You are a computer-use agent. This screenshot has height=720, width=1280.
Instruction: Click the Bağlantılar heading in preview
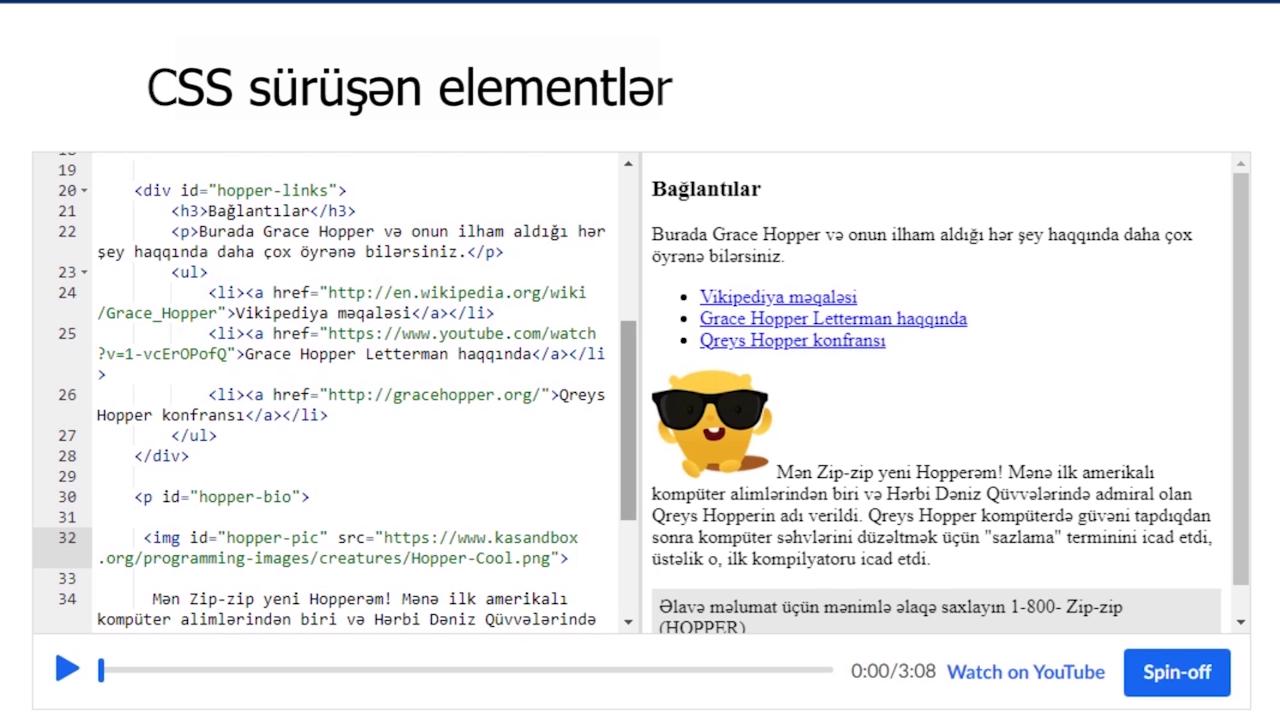[x=706, y=189]
